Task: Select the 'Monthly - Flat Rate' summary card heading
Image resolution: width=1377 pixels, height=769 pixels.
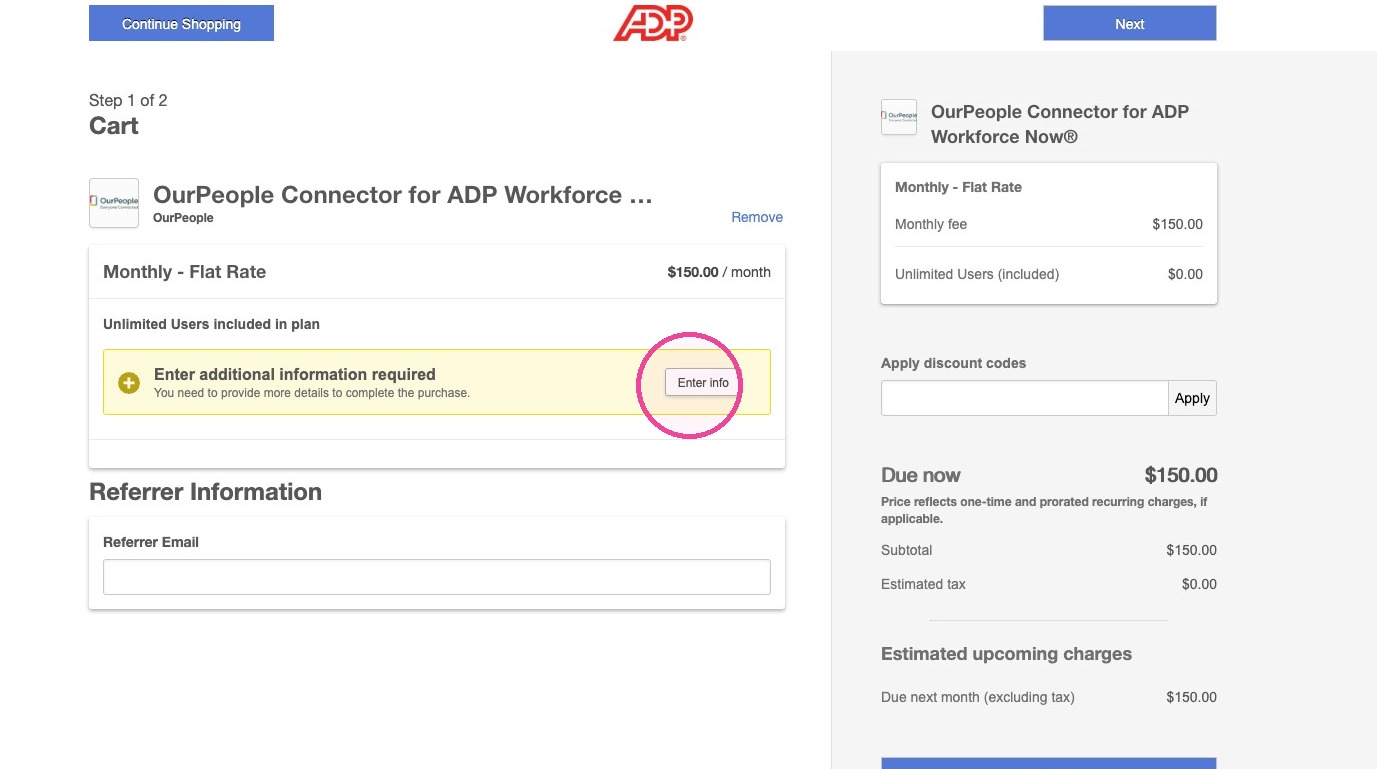Action: pos(959,187)
